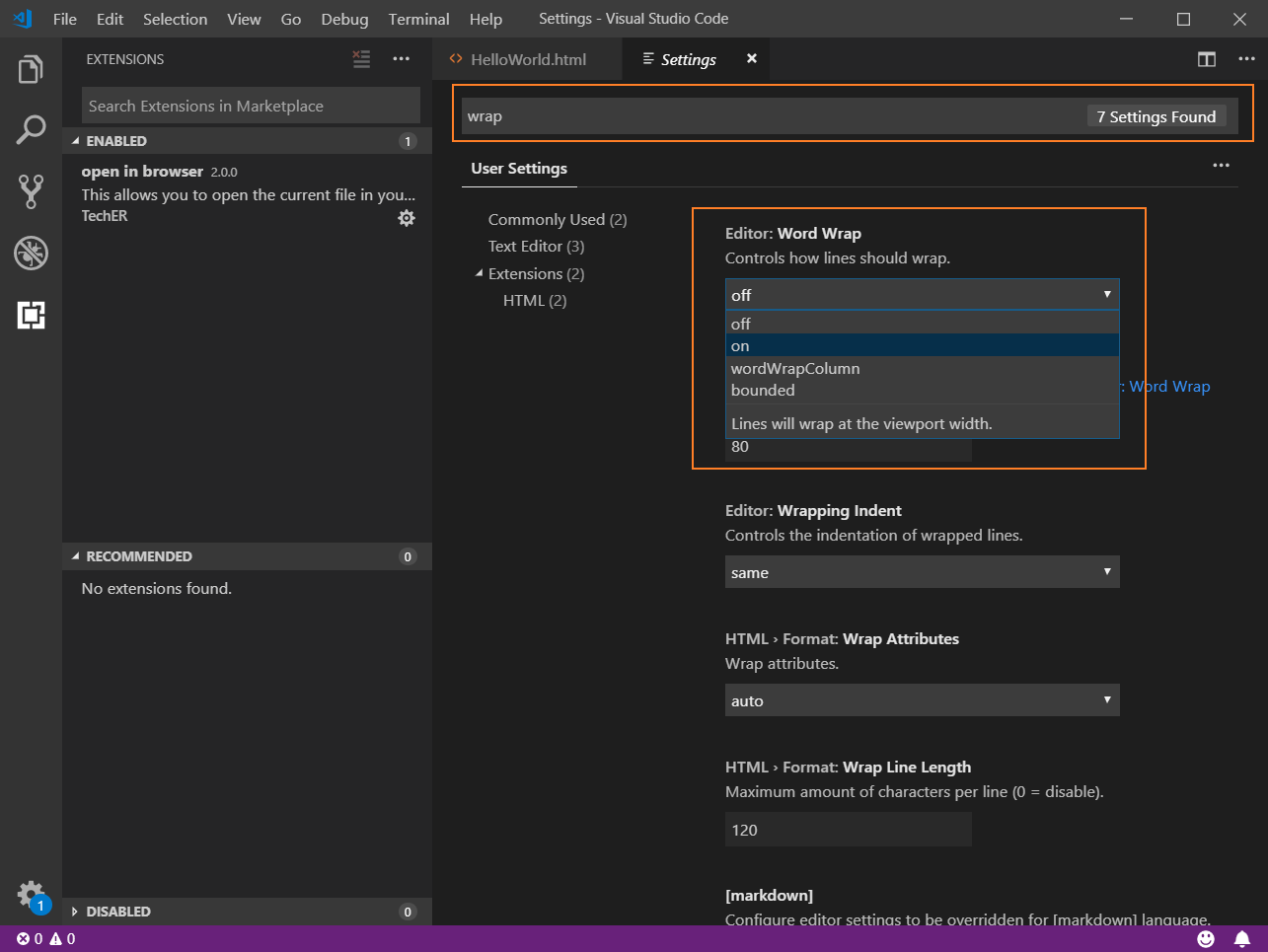
Task: Select 'on' in Word Wrap dropdown
Action: pos(922,346)
